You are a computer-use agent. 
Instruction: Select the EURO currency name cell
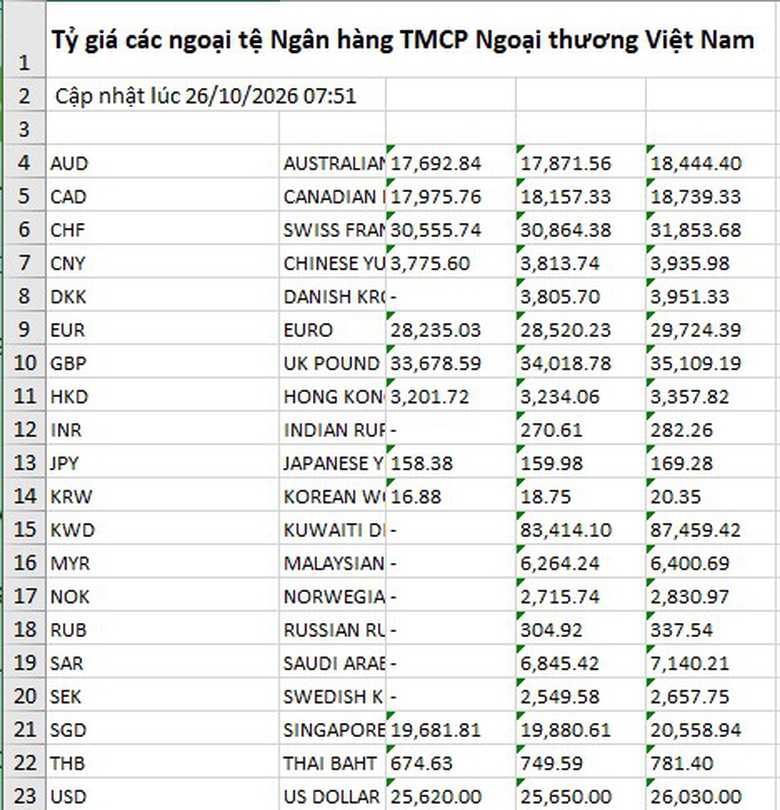pyautogui.click(x=332, y=329)
